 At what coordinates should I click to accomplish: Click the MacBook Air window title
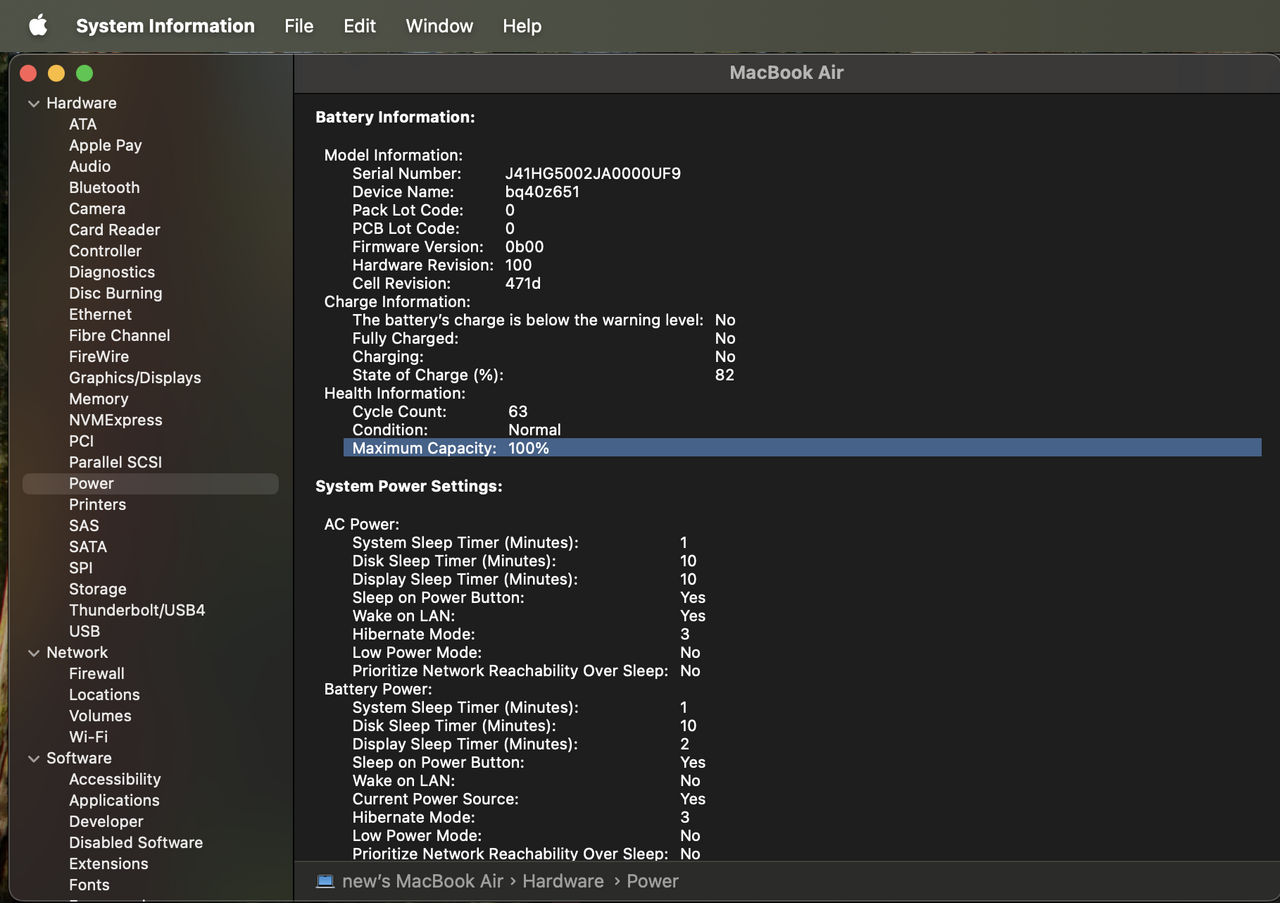pos(787,72)
